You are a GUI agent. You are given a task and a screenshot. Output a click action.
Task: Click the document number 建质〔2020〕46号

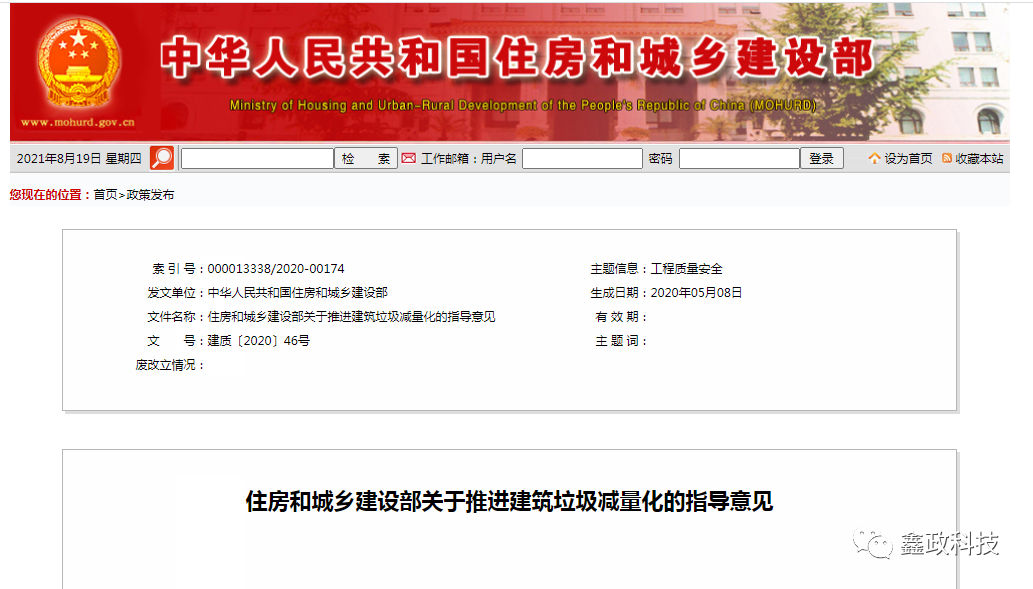(x=258, y=341)
